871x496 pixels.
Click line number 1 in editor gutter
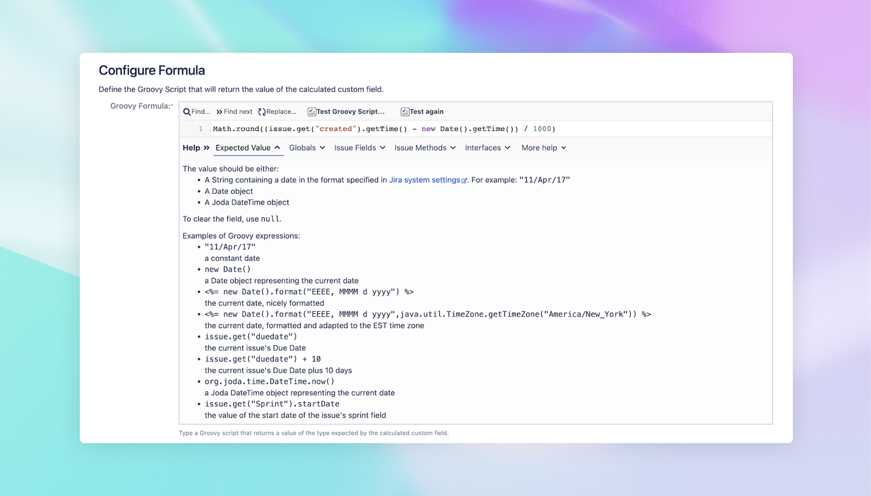(201, 129)
